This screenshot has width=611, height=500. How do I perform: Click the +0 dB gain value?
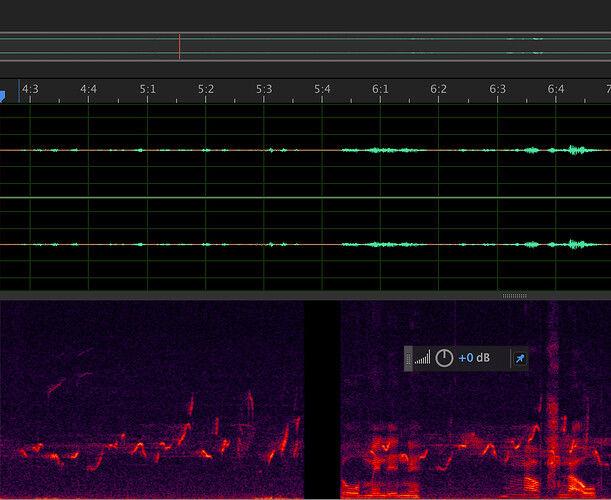475,358
